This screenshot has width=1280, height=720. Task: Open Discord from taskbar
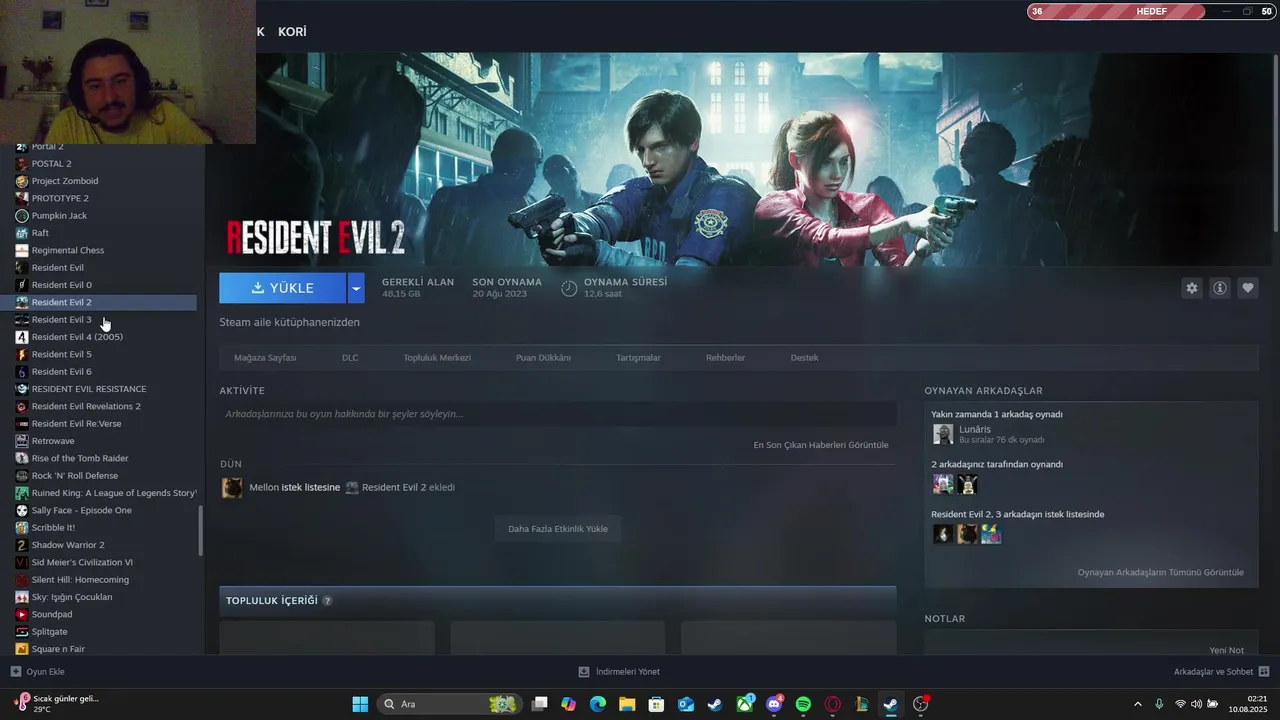(774, 704)
